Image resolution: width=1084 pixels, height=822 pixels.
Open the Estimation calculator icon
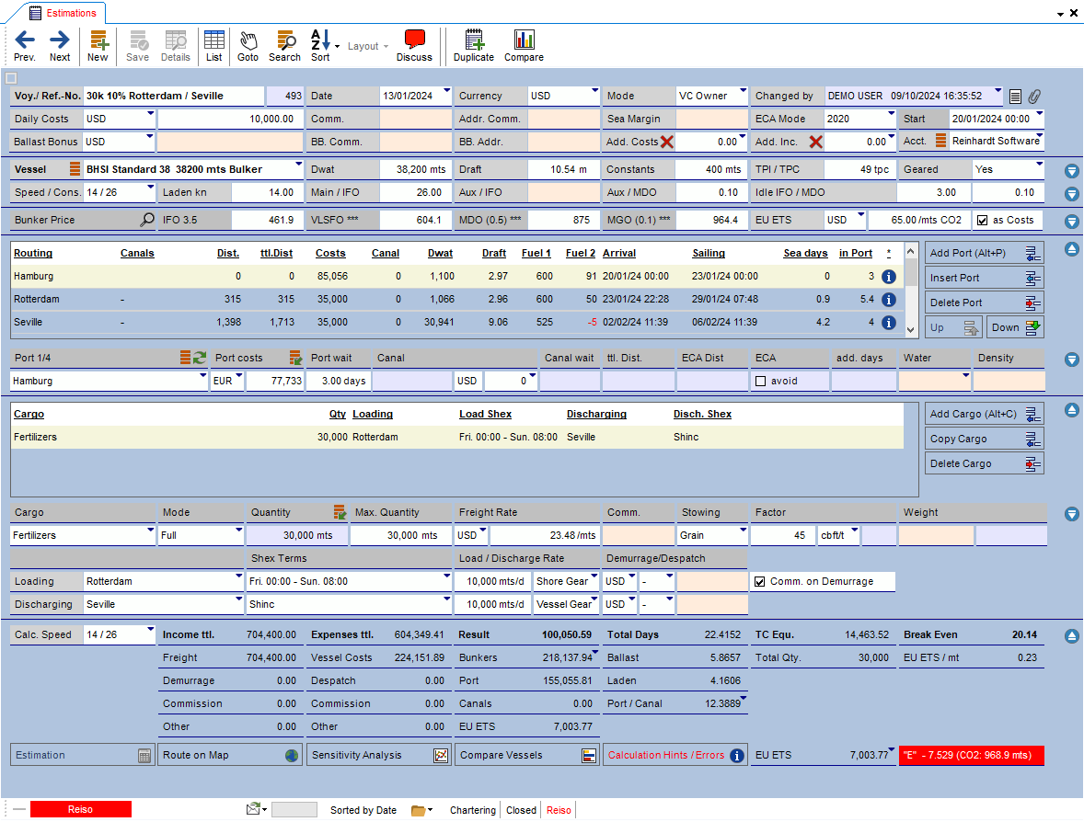tap(144, 756)
